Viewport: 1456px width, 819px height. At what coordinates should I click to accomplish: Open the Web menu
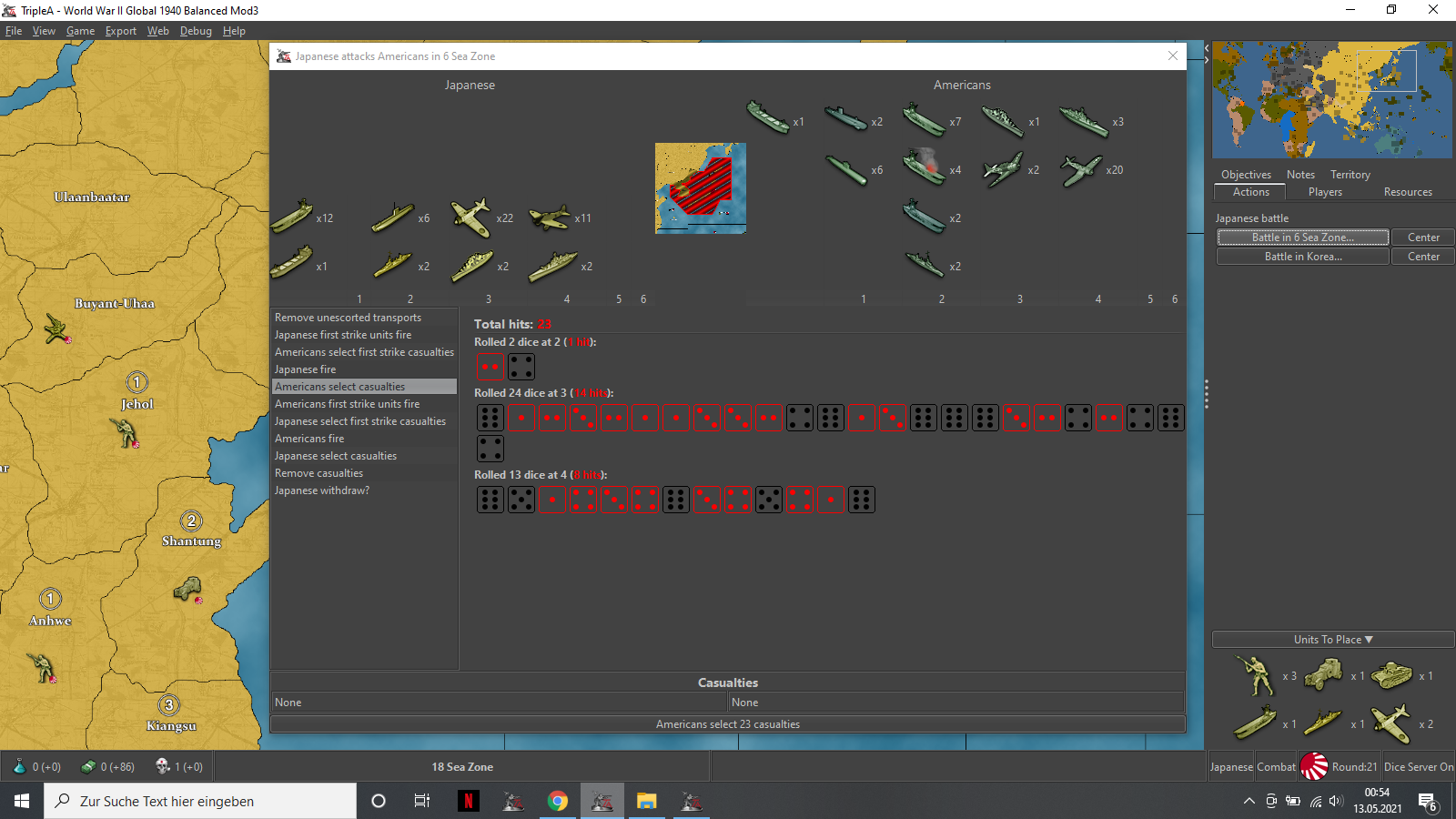click(x=158, y=31)
